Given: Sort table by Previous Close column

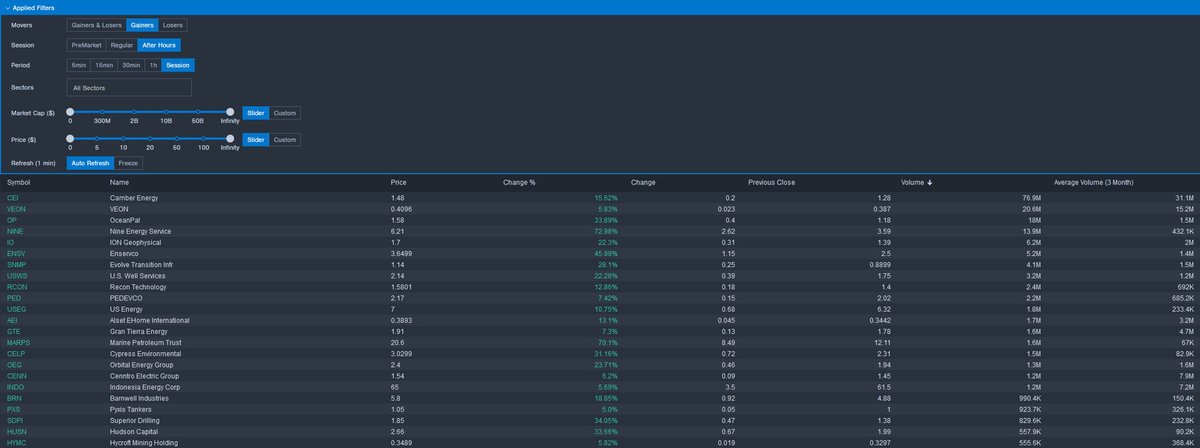Looking at the screenshot, I should [771, 183].
